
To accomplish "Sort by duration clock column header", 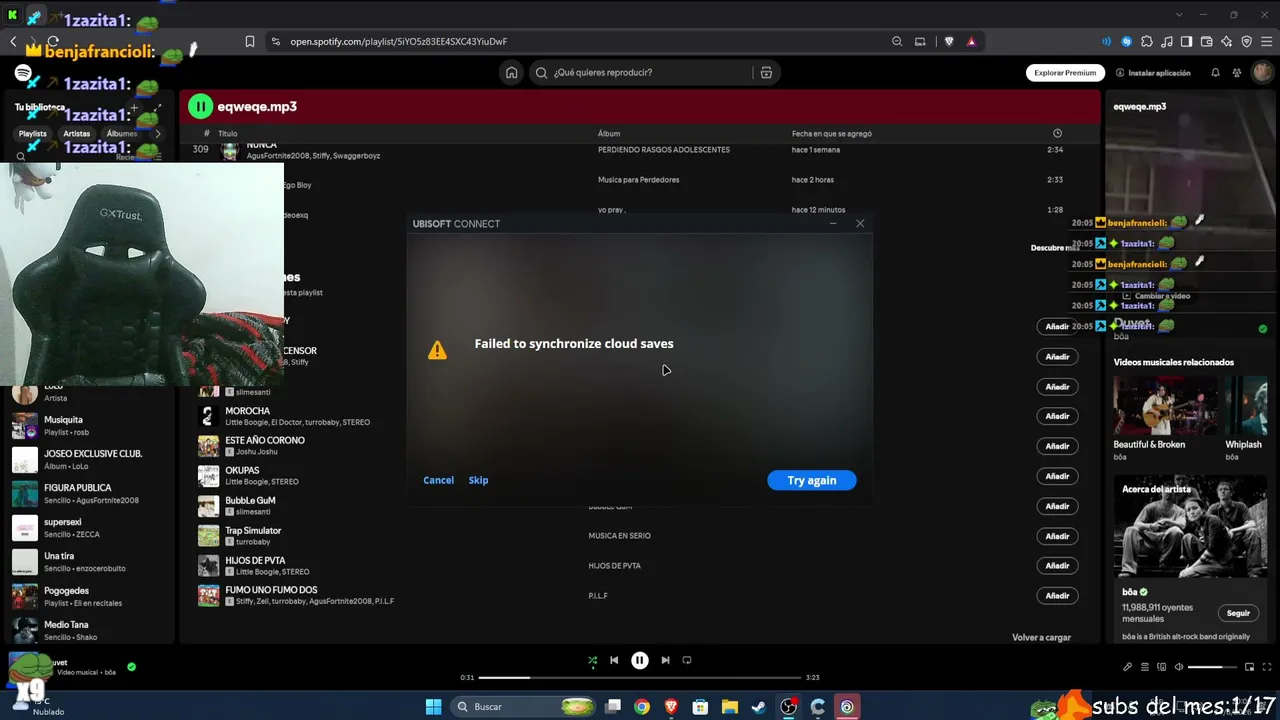I will (1057, 133).
